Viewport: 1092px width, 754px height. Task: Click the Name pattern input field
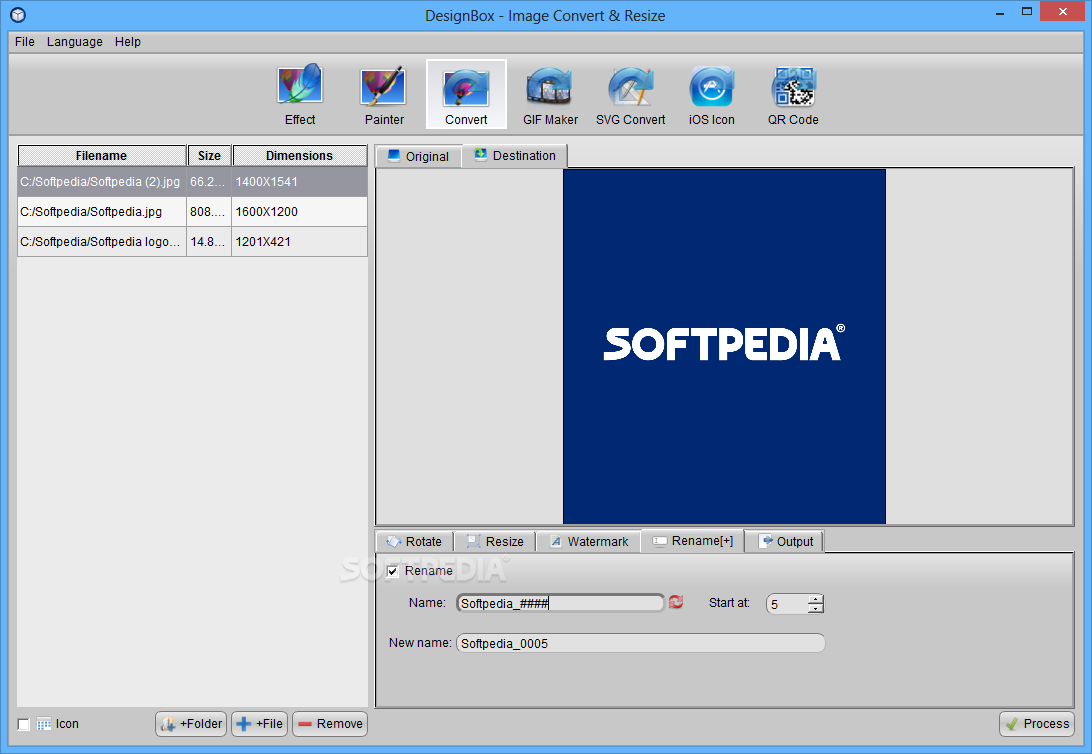pyautogui.click(x=561, y=603)
